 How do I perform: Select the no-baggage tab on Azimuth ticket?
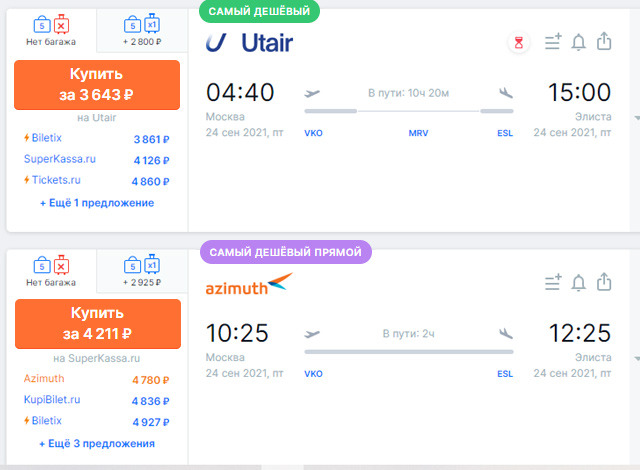[x=51, y=271]
